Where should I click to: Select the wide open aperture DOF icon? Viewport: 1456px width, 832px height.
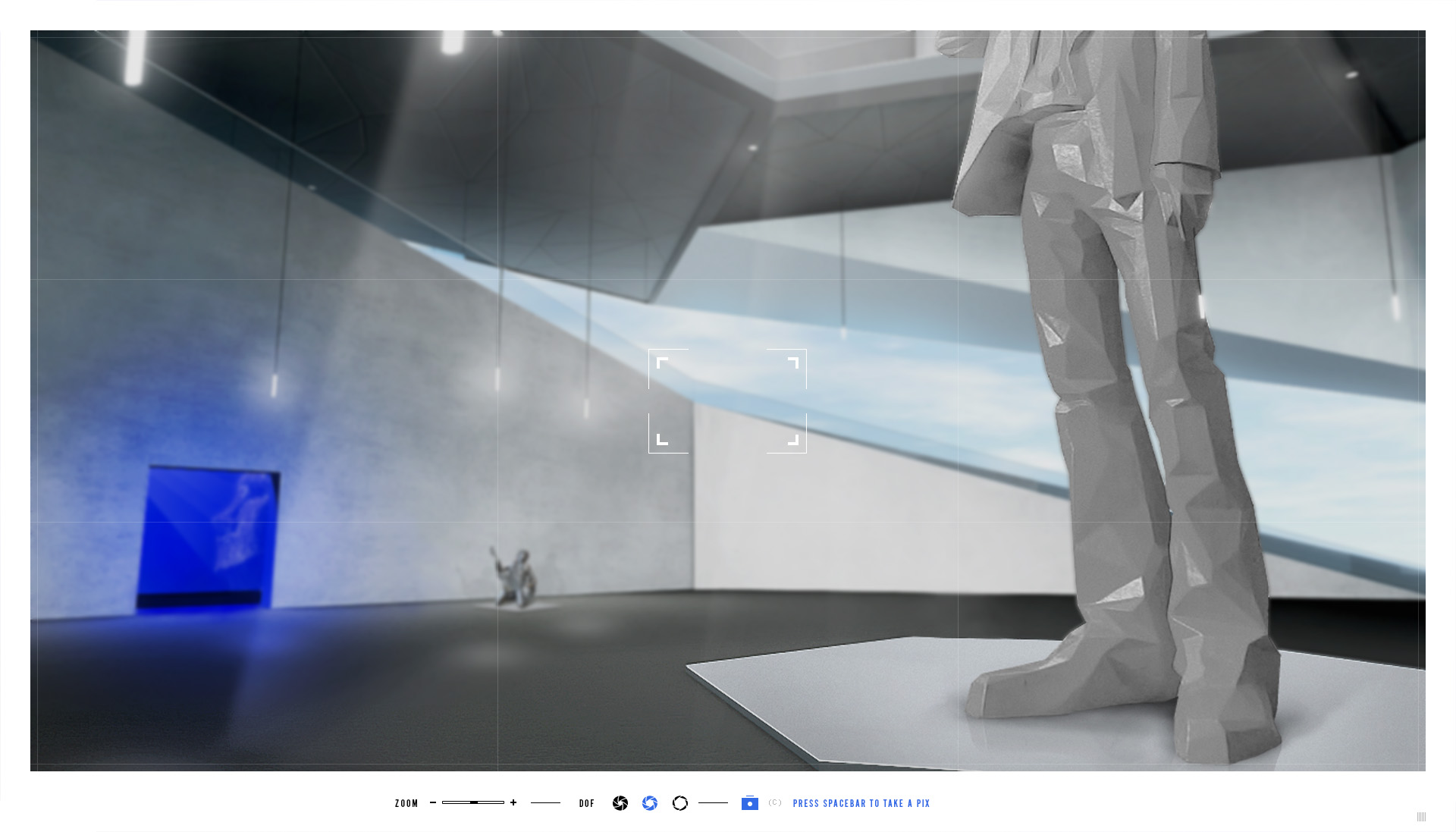tap(680, 803)
